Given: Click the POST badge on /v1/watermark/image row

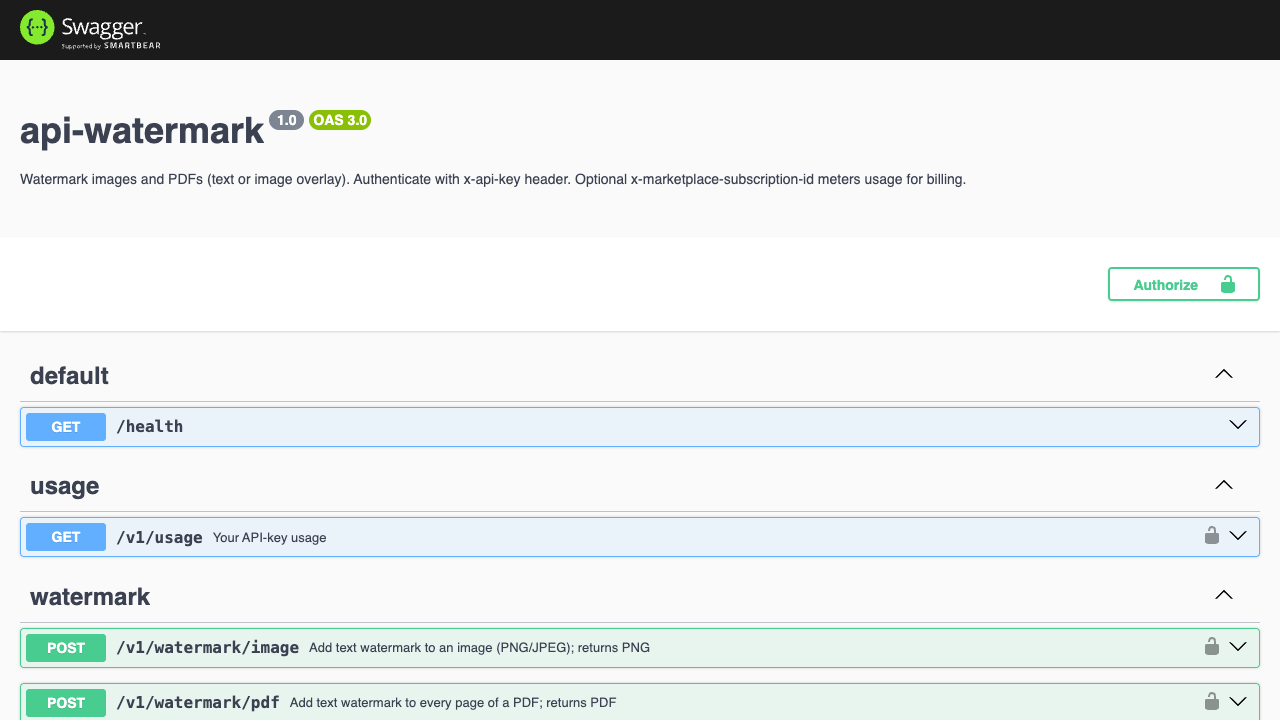Looking at the screenshot, I should click(x=66, y=648).
